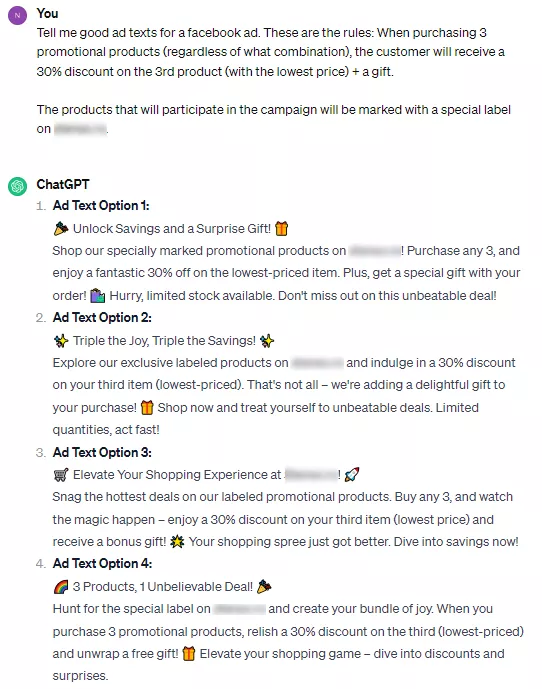Click the sparkle burst emoji after bonus gift

click(177, 542)
